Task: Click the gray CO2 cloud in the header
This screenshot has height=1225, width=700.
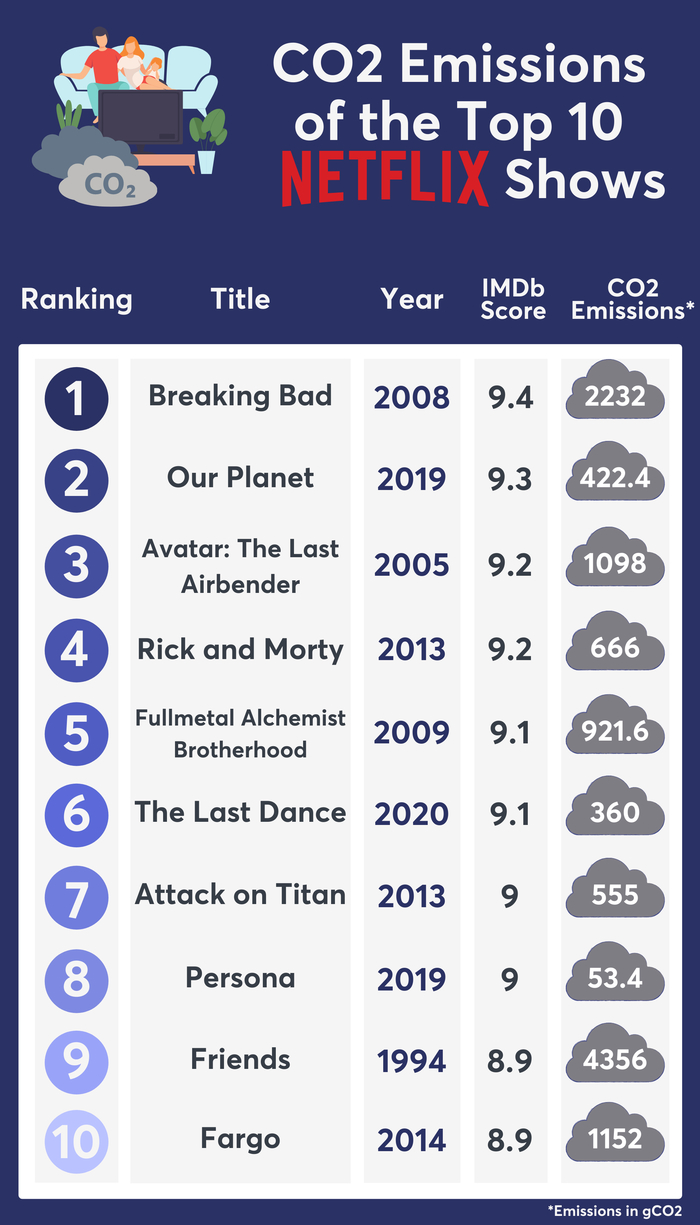Action: (108, 184)
